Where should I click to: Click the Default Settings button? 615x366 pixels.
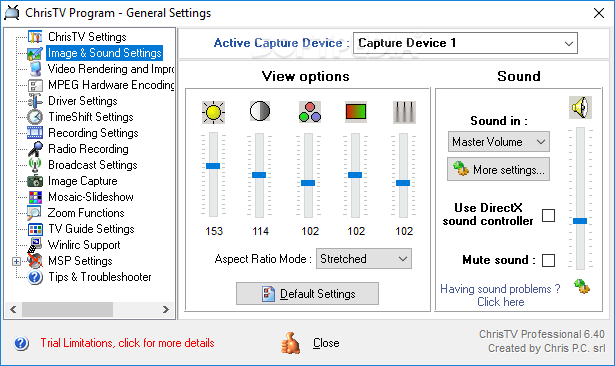point(307,293)
